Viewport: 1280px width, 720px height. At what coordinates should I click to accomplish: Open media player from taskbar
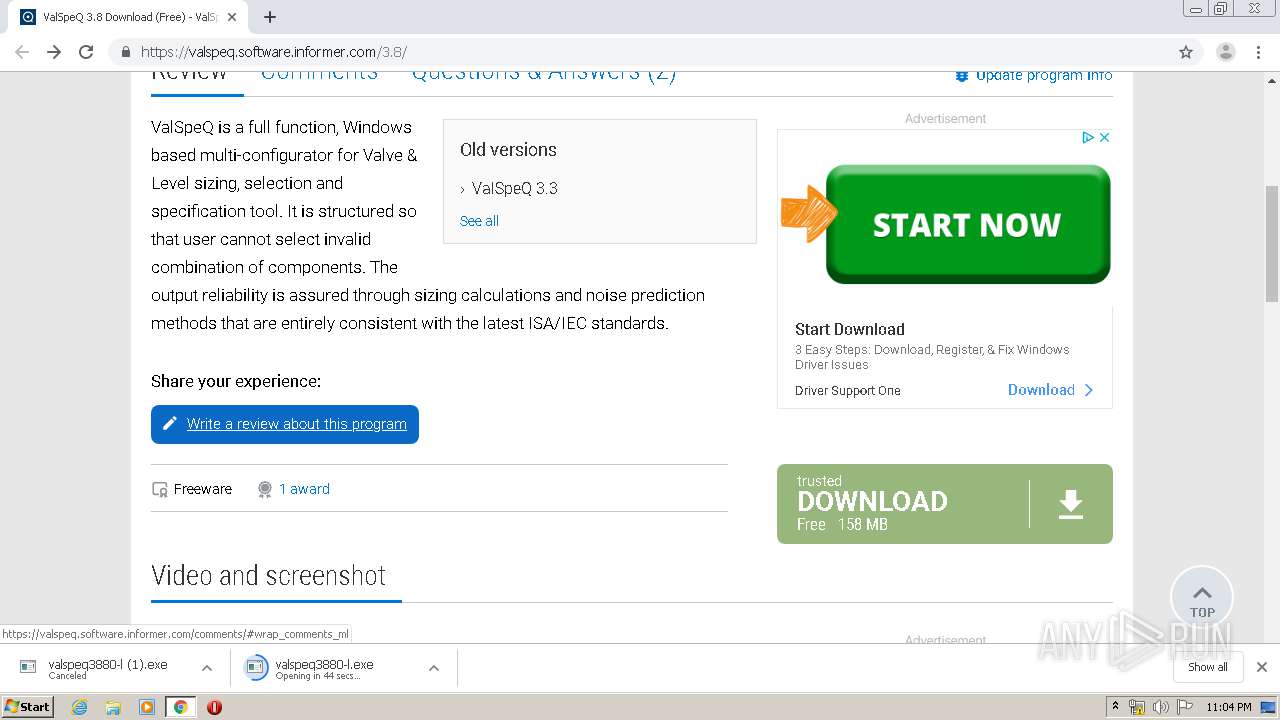point(147,707)
